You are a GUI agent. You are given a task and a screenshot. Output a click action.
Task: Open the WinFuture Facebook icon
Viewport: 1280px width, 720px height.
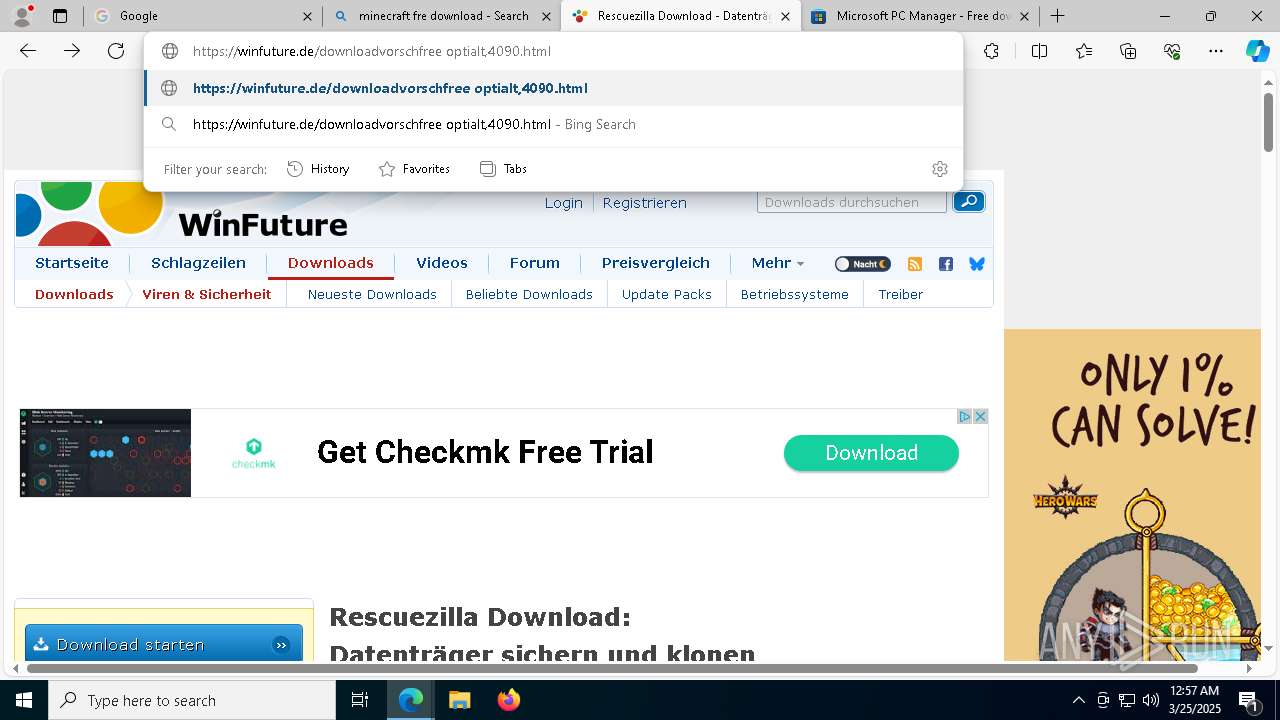point(946,264)
